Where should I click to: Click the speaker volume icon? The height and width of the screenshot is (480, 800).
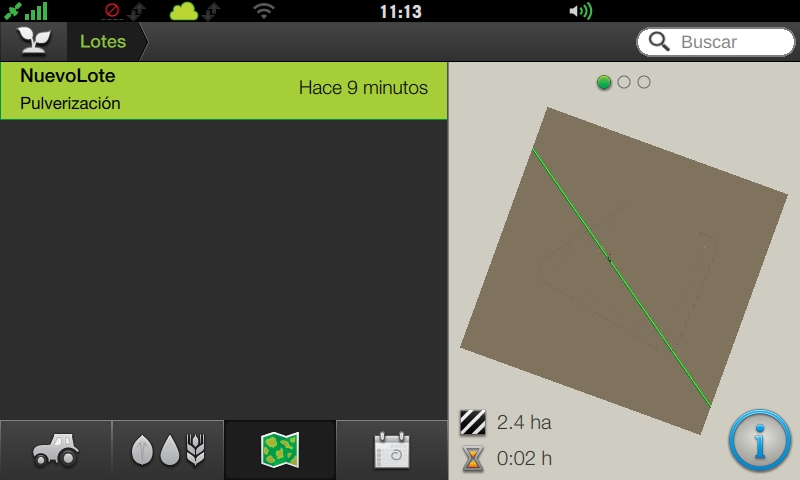coord(581,11)
